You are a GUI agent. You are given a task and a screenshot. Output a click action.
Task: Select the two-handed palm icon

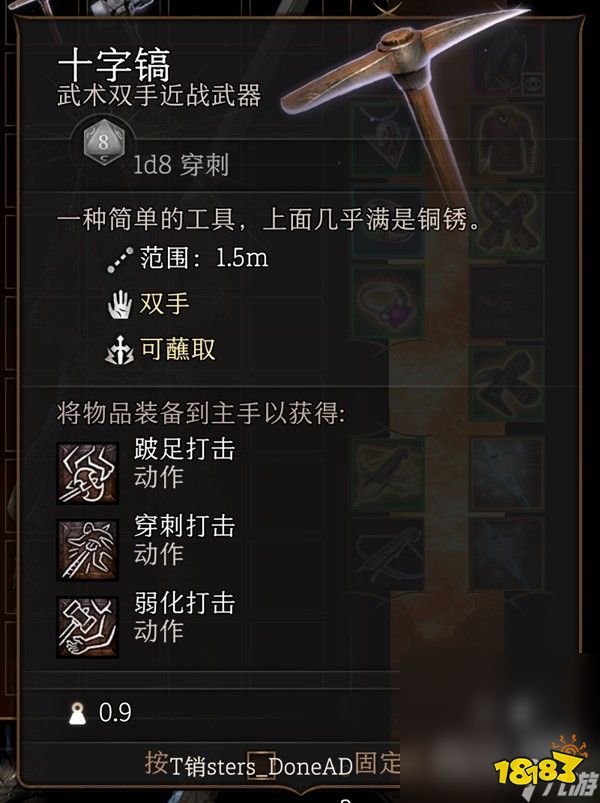[x=120, y=304]
